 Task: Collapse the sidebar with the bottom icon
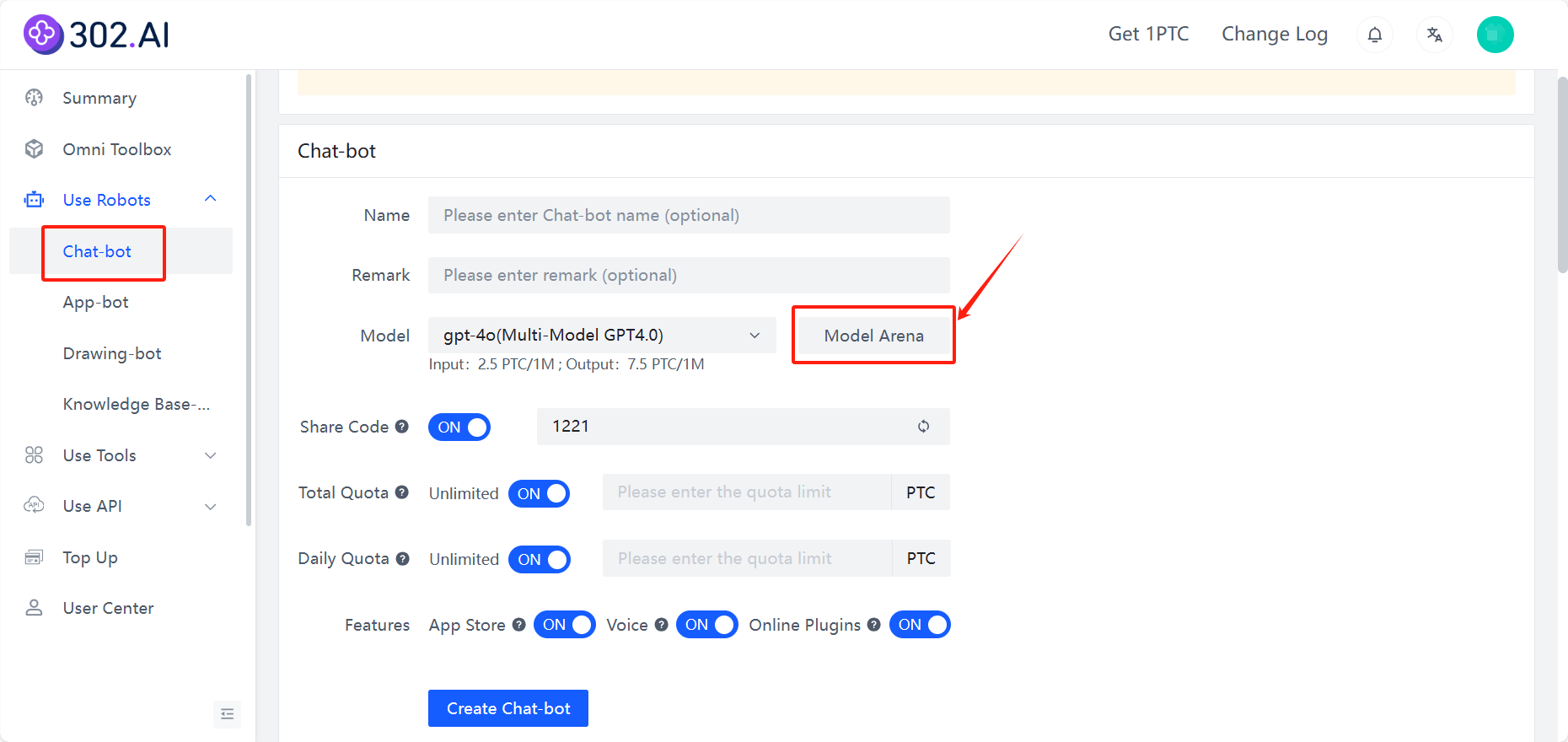click(x=227, y=714)
